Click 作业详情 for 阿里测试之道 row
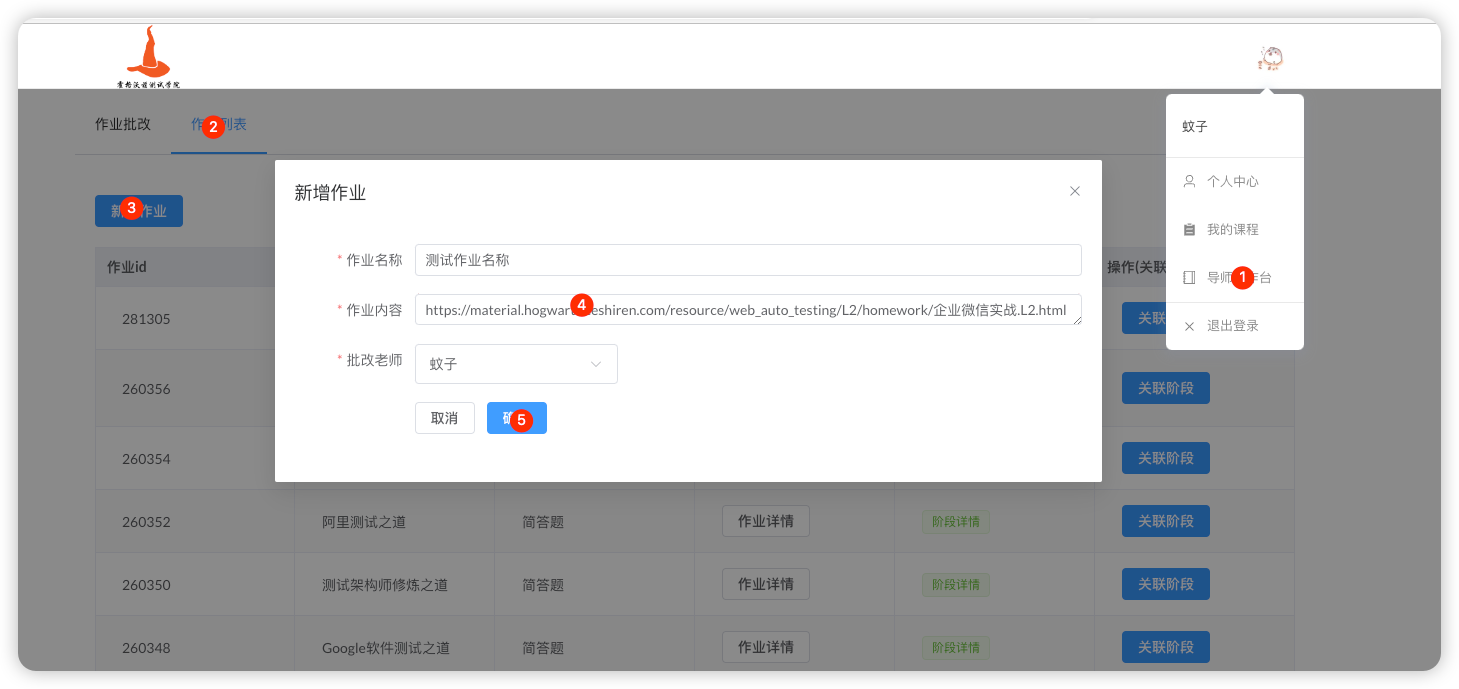This screenshot has width=1459, height=689. [x=765, y=521]
